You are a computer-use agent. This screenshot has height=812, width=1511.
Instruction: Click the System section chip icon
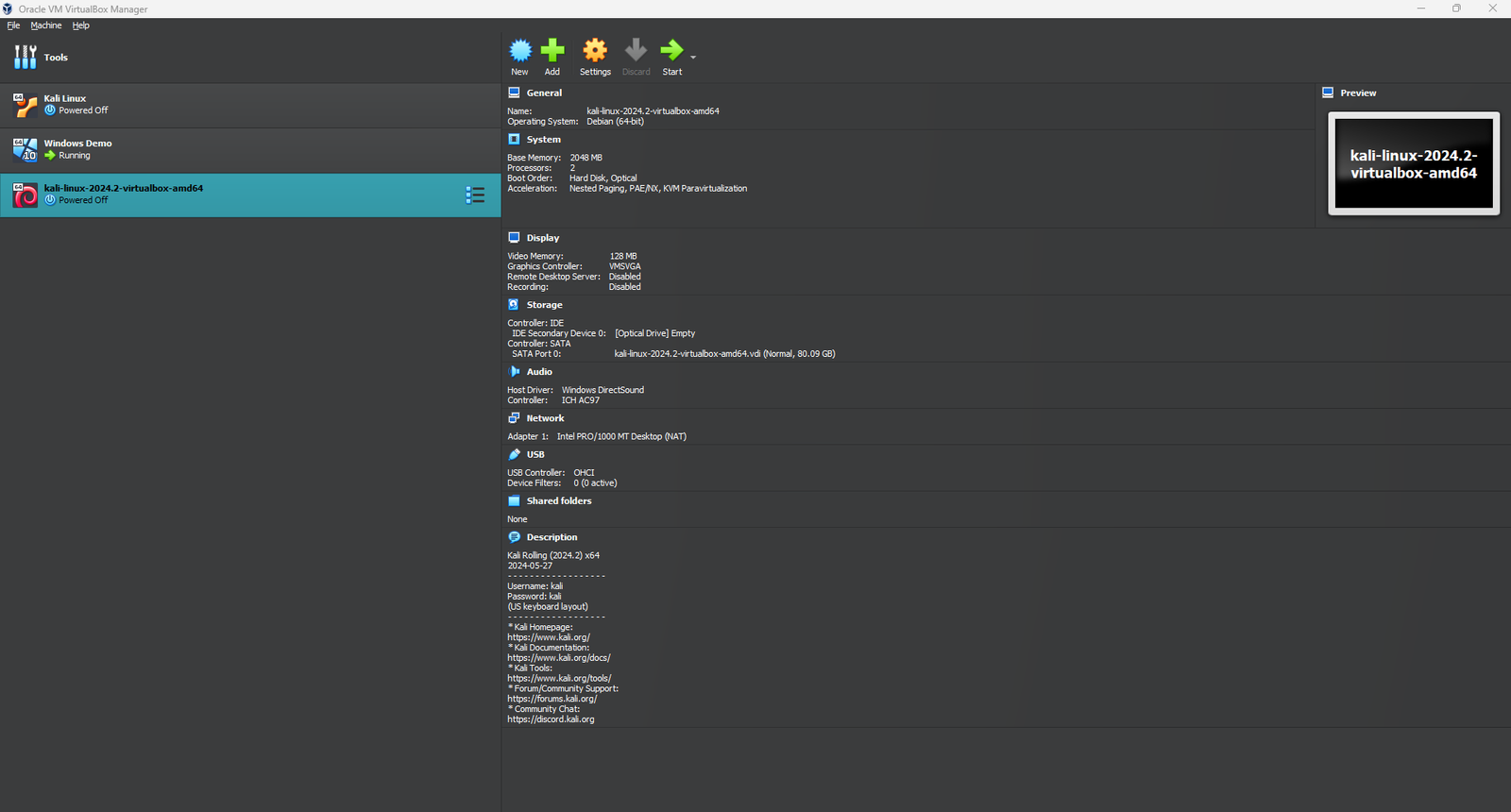(x=514, y=139)
